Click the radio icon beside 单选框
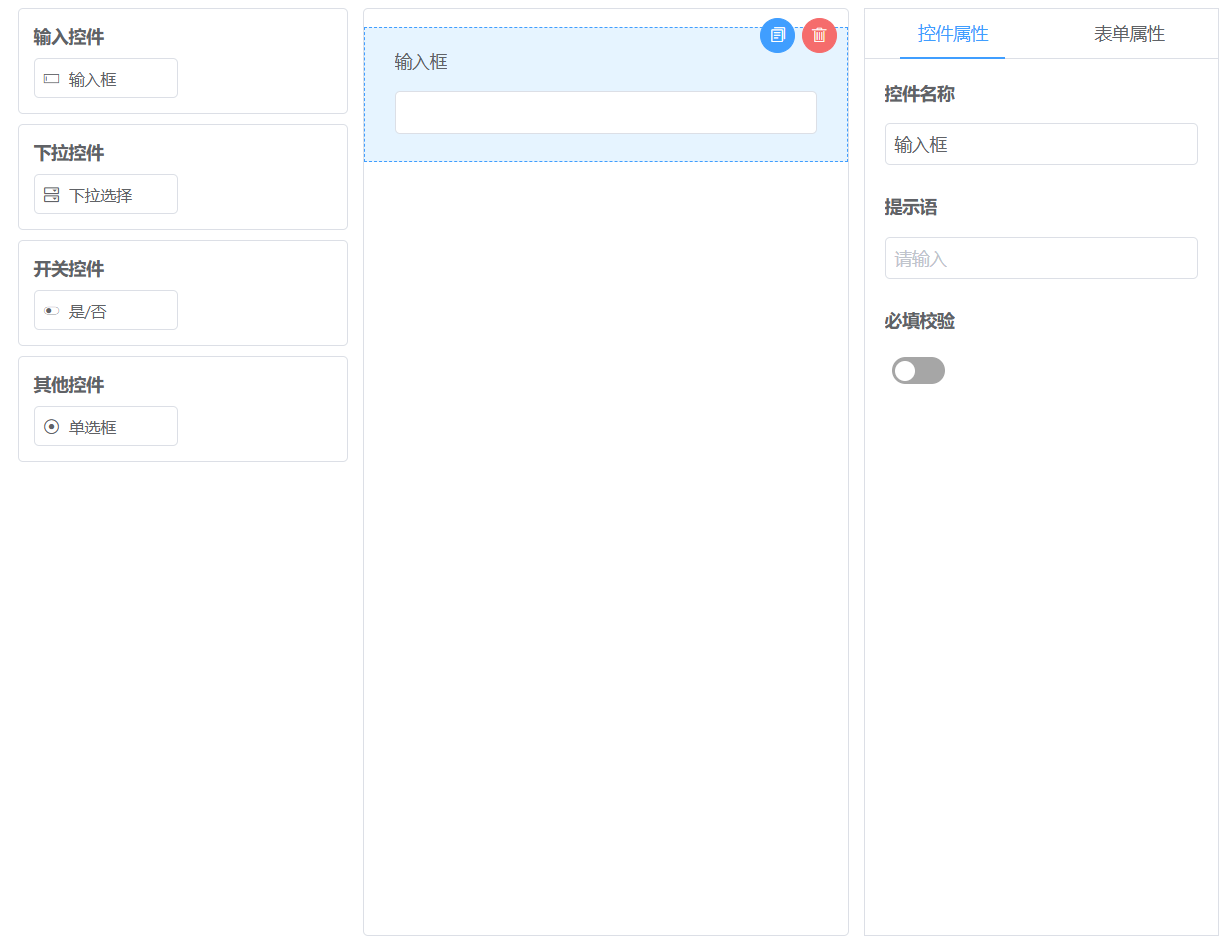 pyautogui.click(x=51, y=426)
